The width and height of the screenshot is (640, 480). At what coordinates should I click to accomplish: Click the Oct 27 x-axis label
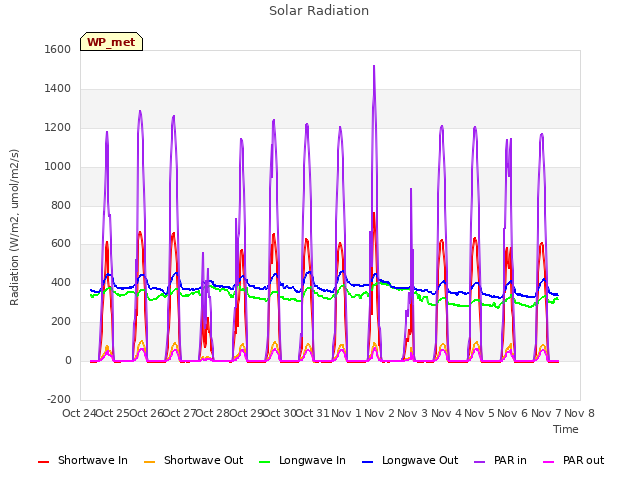pyautogui.click(x=179, y=413)
